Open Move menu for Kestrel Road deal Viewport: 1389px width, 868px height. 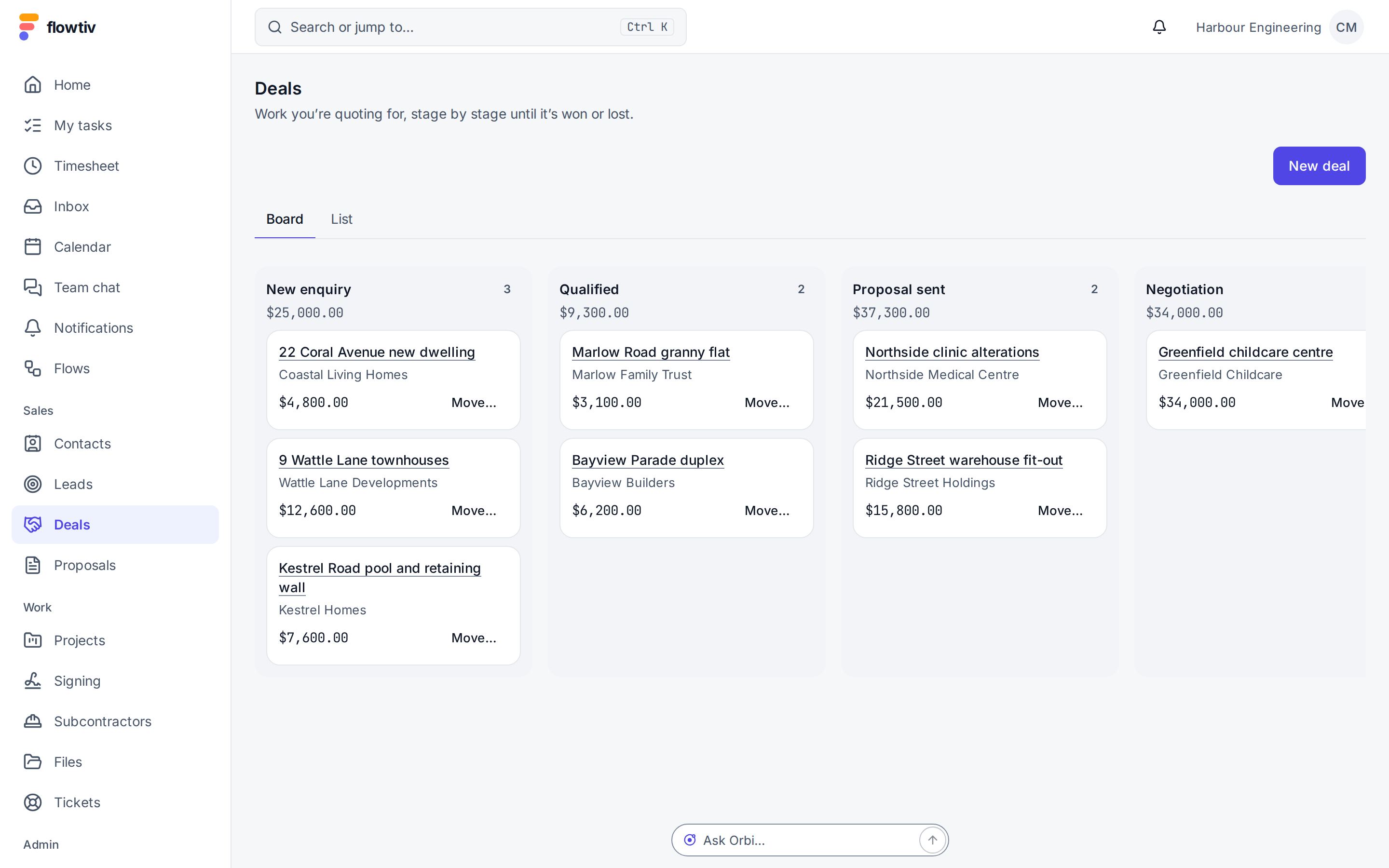point(474,638)
